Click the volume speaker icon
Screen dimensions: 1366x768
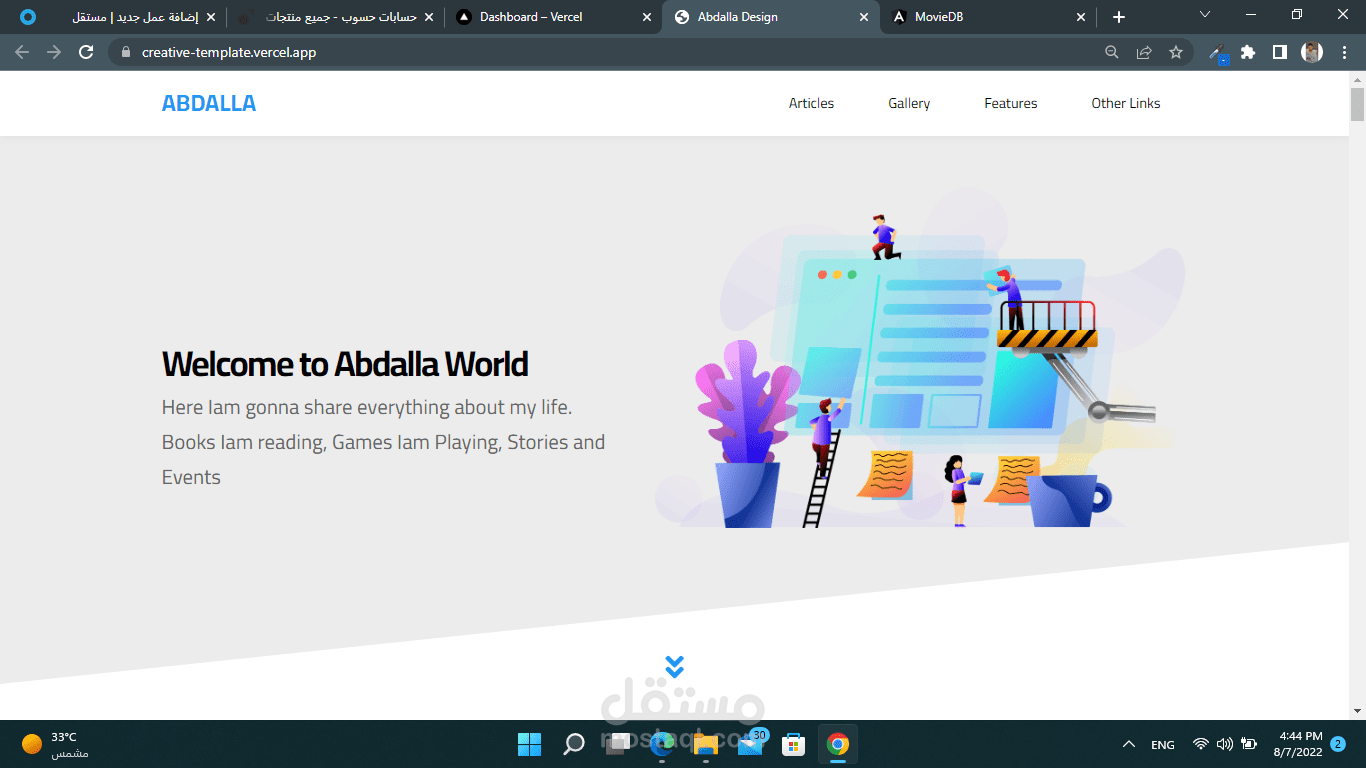click(x=1224, y=744)
